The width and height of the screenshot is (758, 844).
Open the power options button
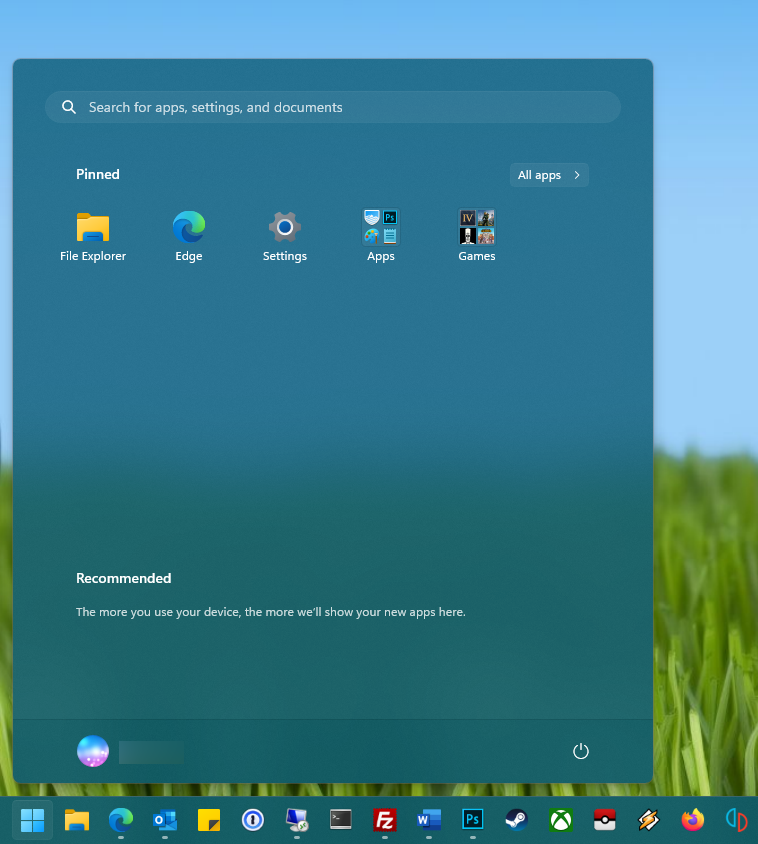tap(580, 751)
